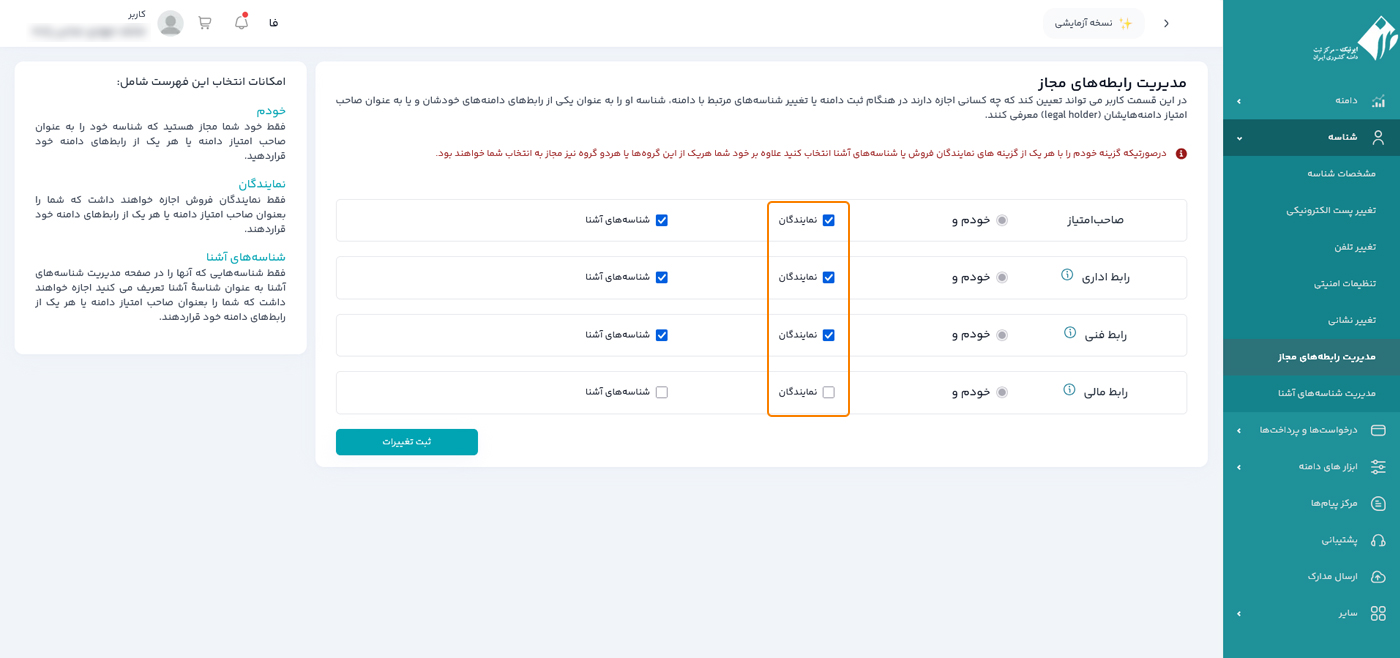
Task: Expand درخواست‌ها و پرداخت‌ها sidebar menu
Action: point(1311,430)
